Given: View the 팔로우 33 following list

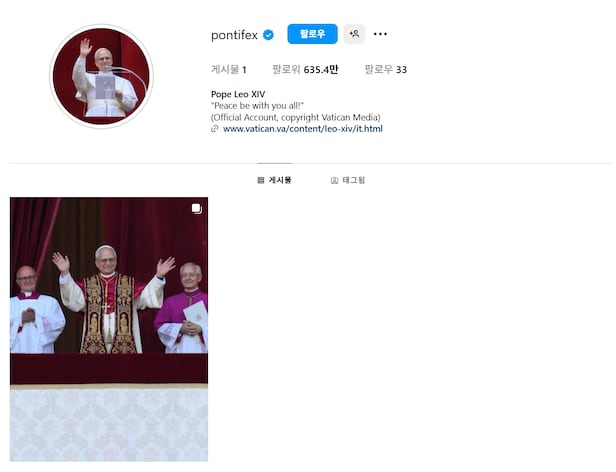Looking at the screenshot, I should (386, 70).
